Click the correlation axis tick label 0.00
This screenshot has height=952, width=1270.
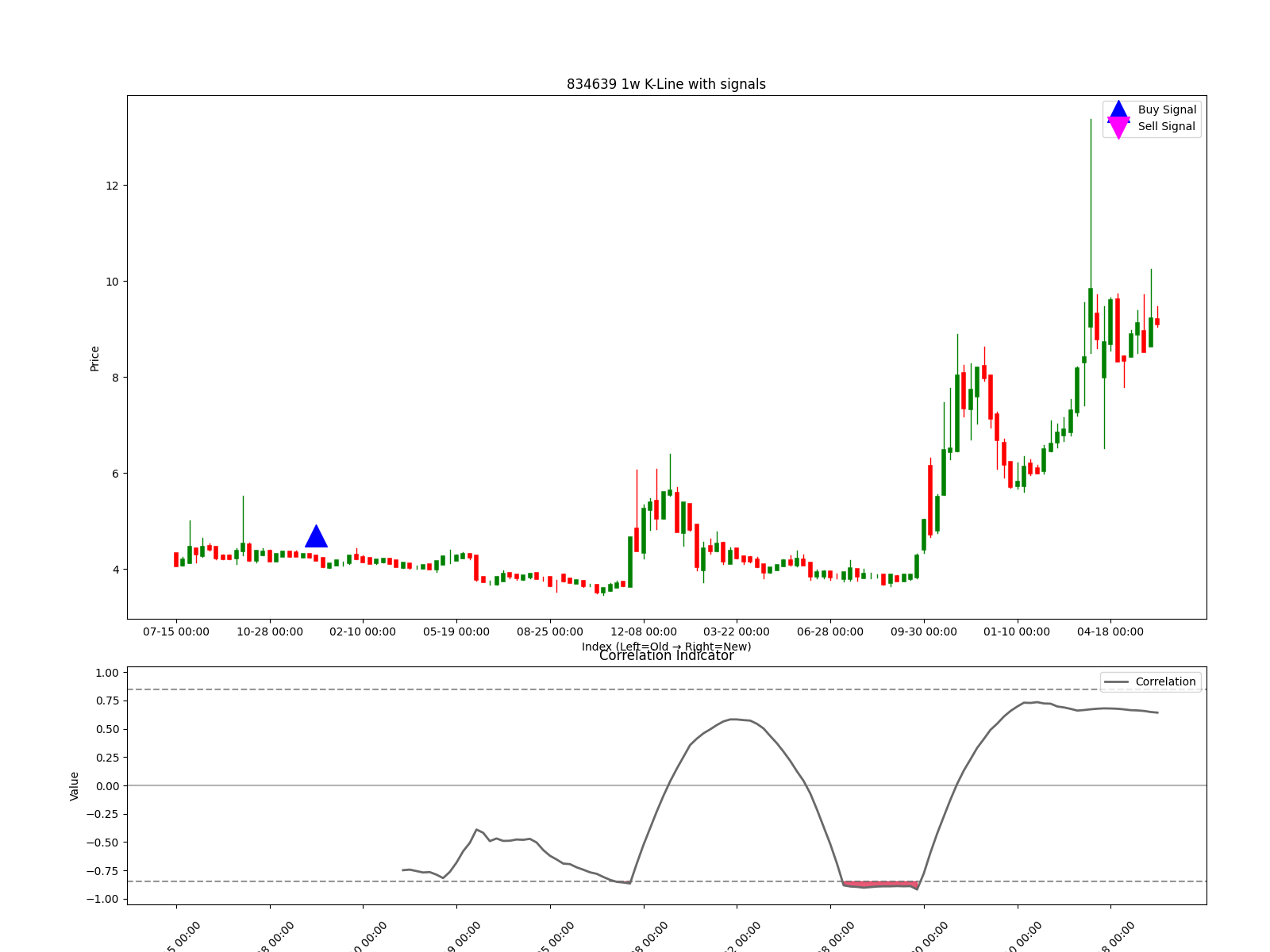coord(107,786)
